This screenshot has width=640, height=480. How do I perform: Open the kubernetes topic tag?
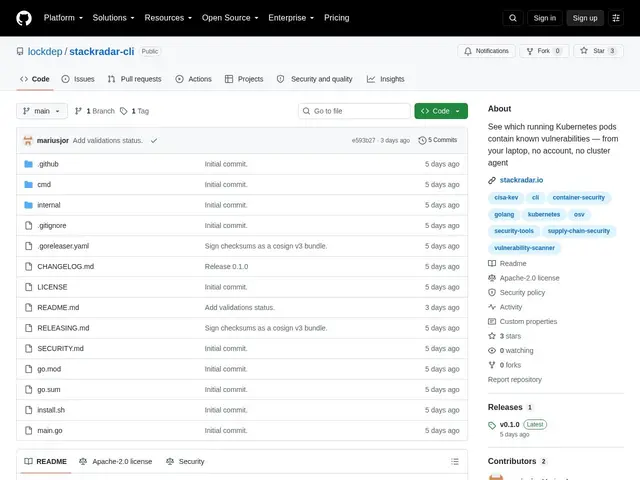point(544,214)
